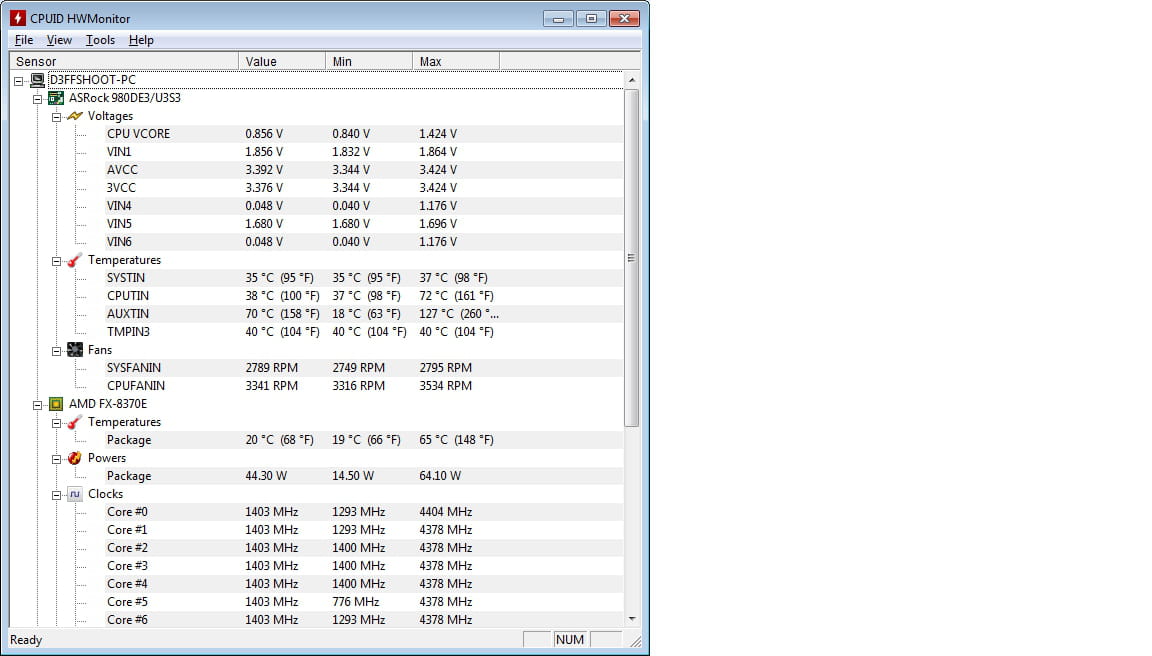Click the vertical scrollbar thumb
The width and height of the screenshot is (1152, 656).
coord(632,258)
